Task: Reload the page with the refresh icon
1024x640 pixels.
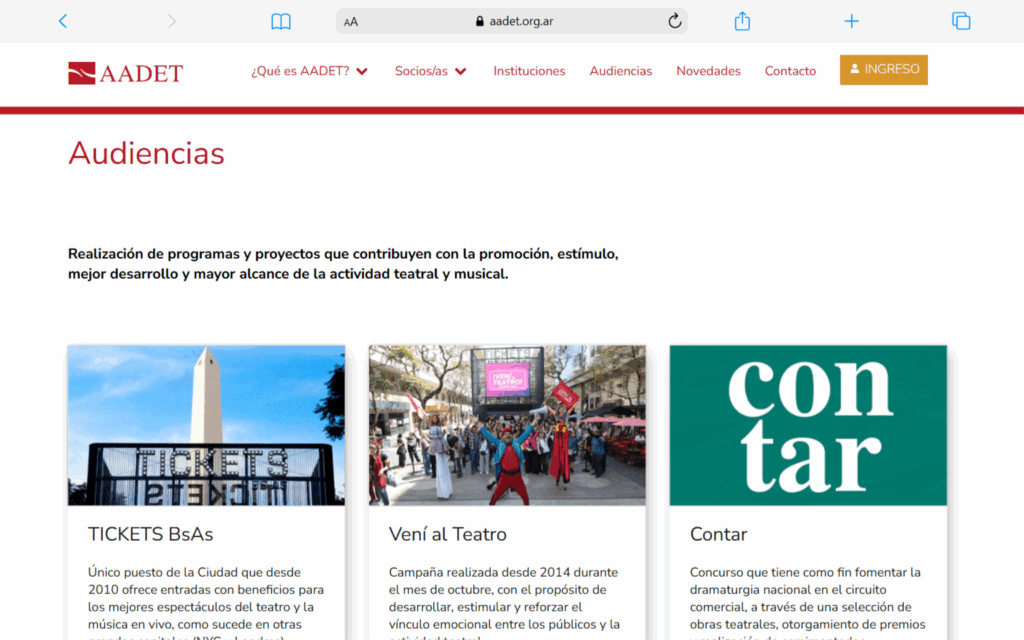Action: tap(674, 21)
